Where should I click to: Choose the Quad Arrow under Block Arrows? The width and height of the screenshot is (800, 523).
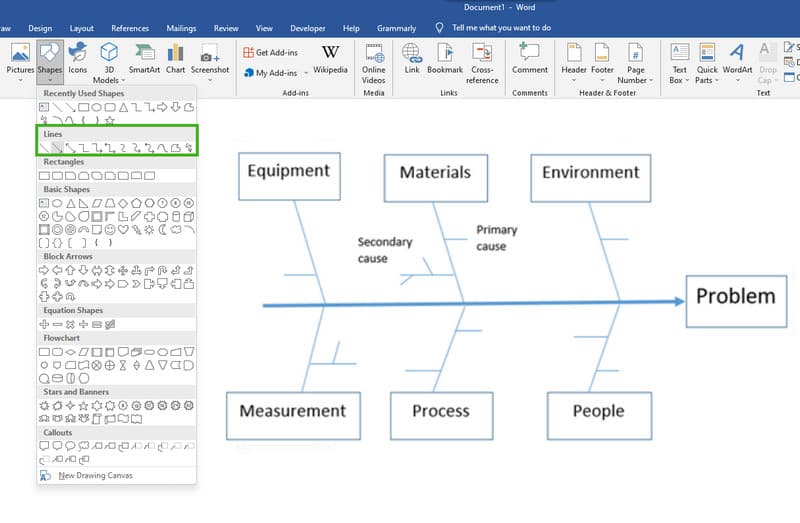pos(123,270)
